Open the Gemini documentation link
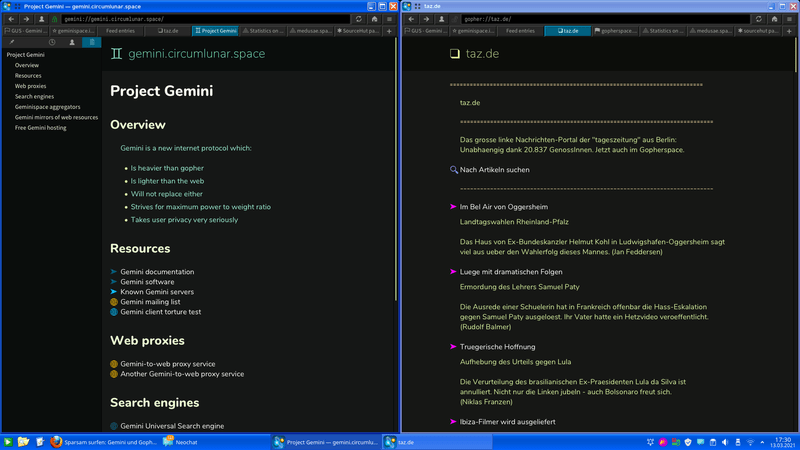800x450 pixels. [x=157, y=272]
